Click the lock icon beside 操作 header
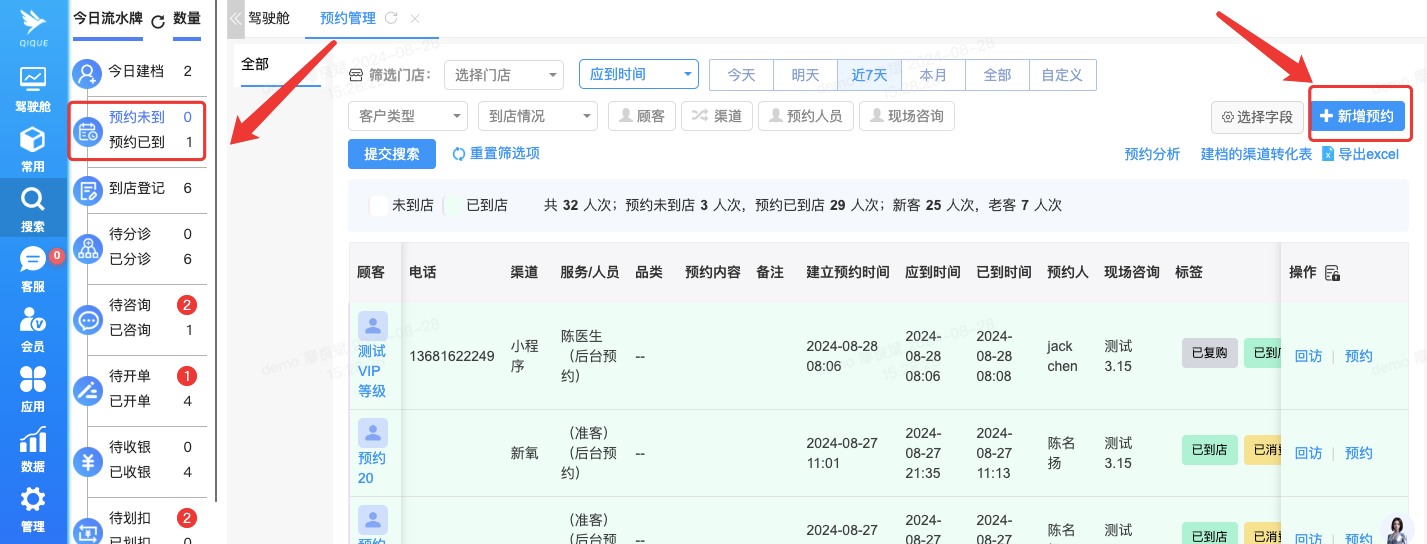This screenshot has width=1427, height=544. pos(1332,273)
